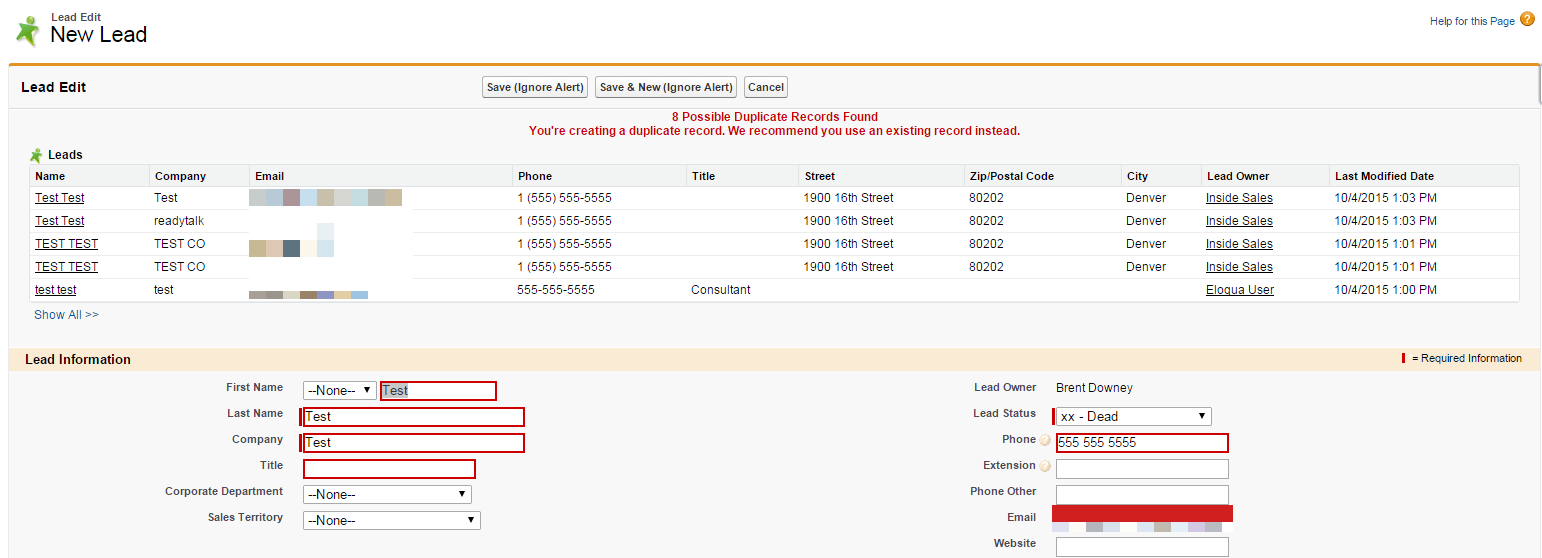
Task: Click the Phone field help icon
Action: coord(1045,441)
